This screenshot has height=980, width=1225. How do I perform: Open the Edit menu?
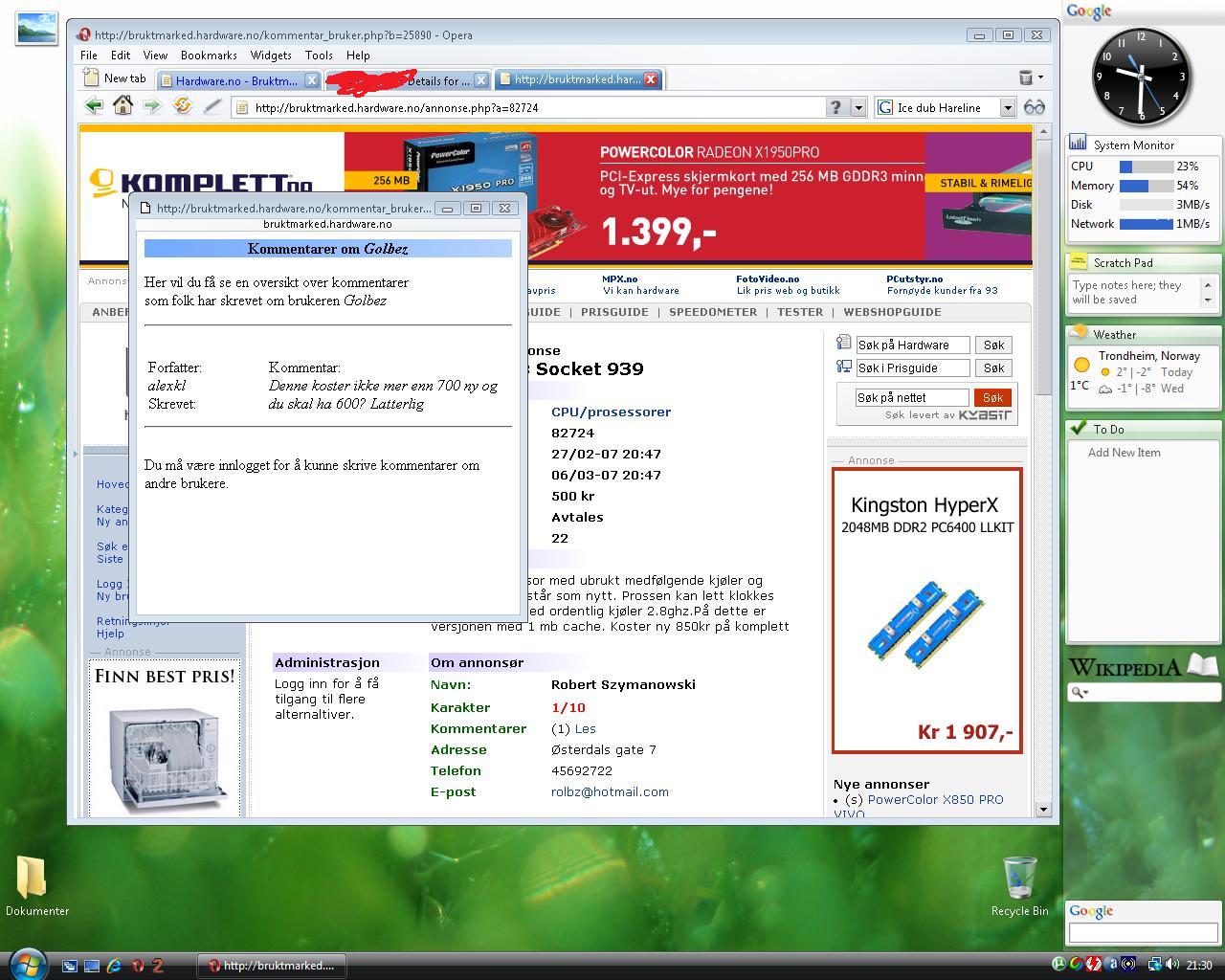click(121, 56)
